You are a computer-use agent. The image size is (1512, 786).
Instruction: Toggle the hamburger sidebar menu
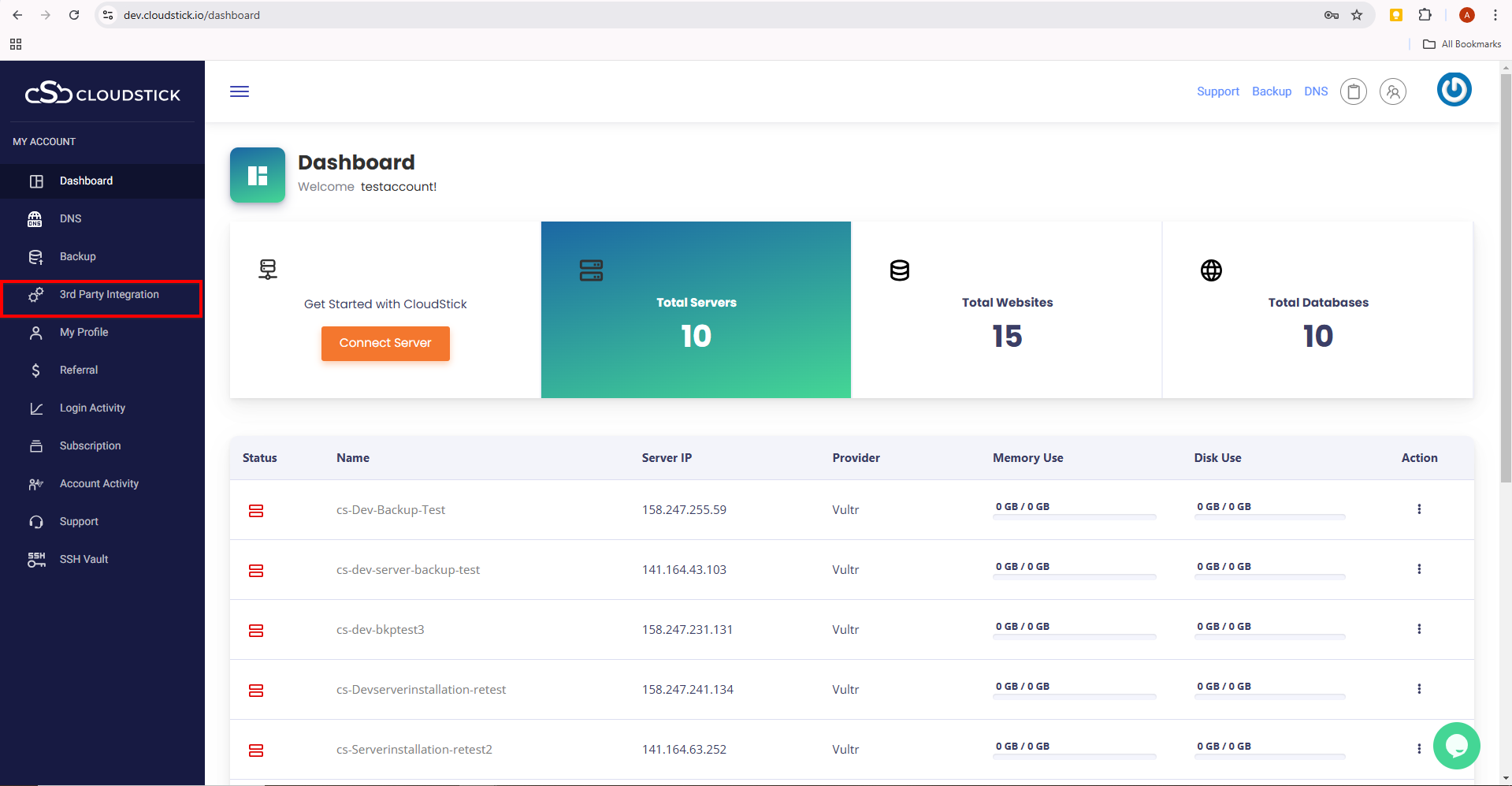coord(240,91)
